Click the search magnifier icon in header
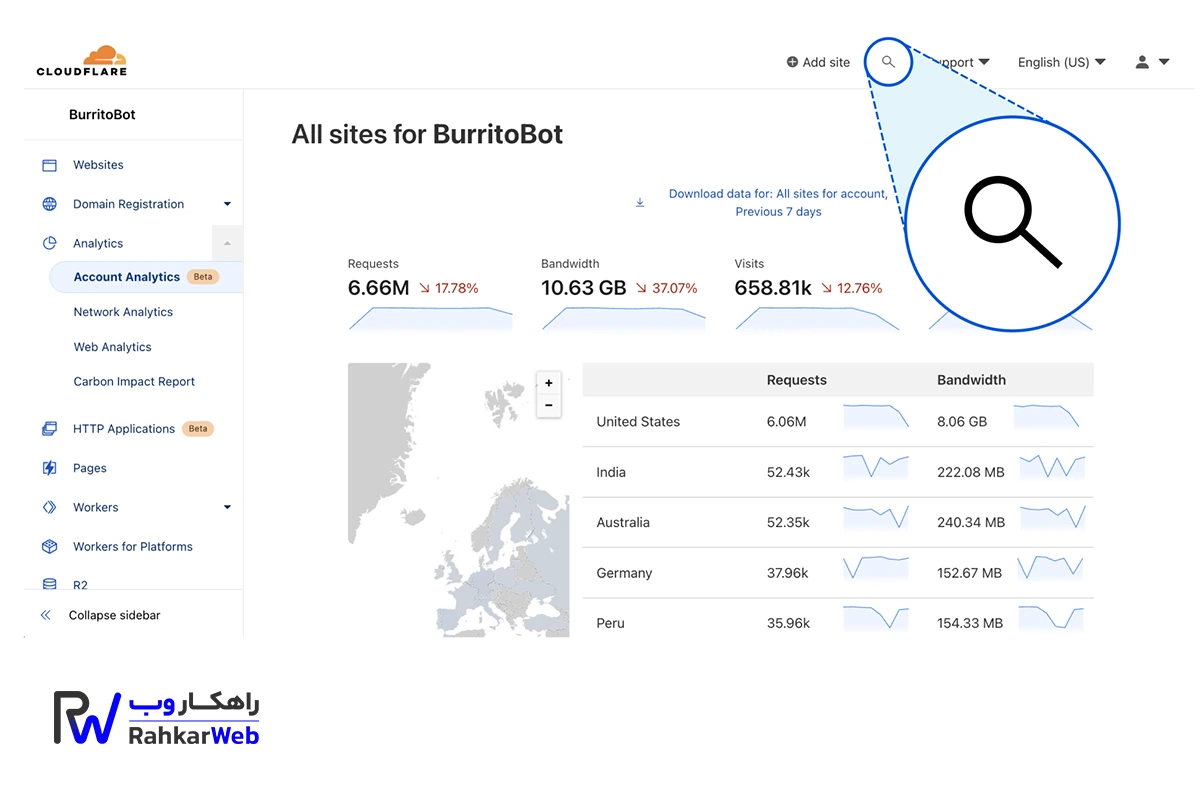Screen dimensions: 1200x800 click(888, 62)
